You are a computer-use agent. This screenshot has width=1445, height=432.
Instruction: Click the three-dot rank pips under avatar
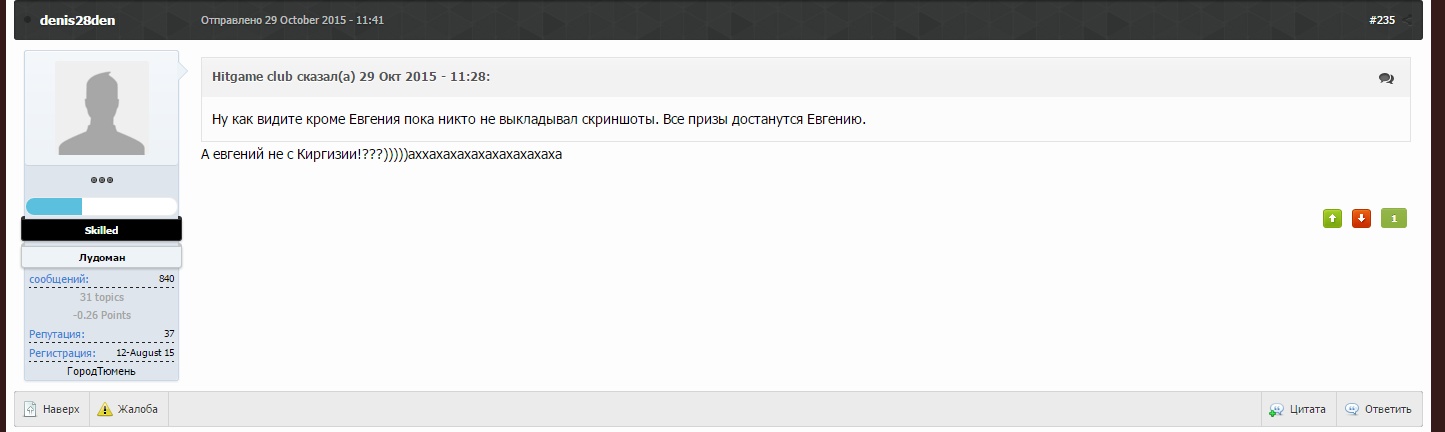[x=101, y=180]
